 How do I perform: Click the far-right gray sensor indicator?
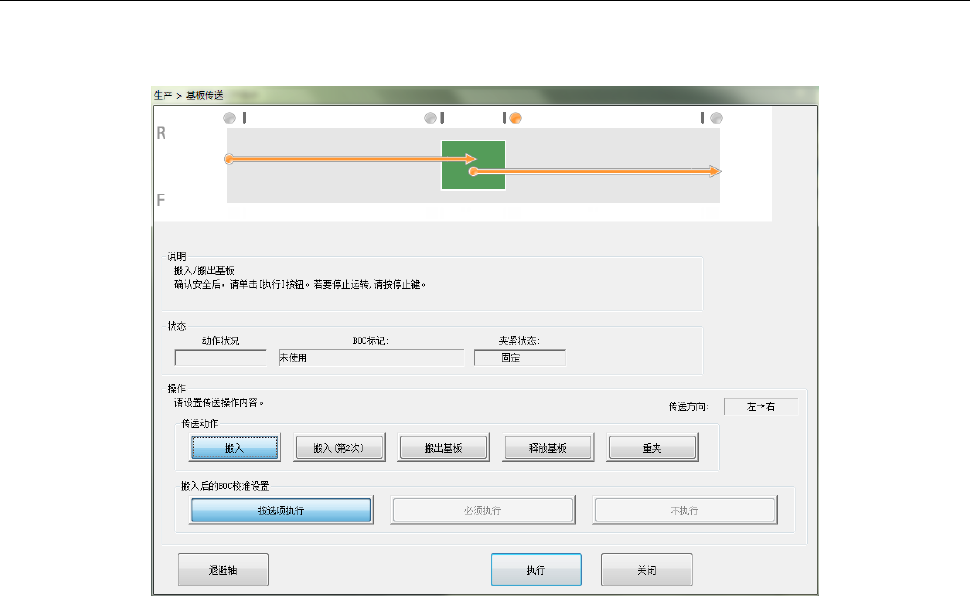click(716, 118)
